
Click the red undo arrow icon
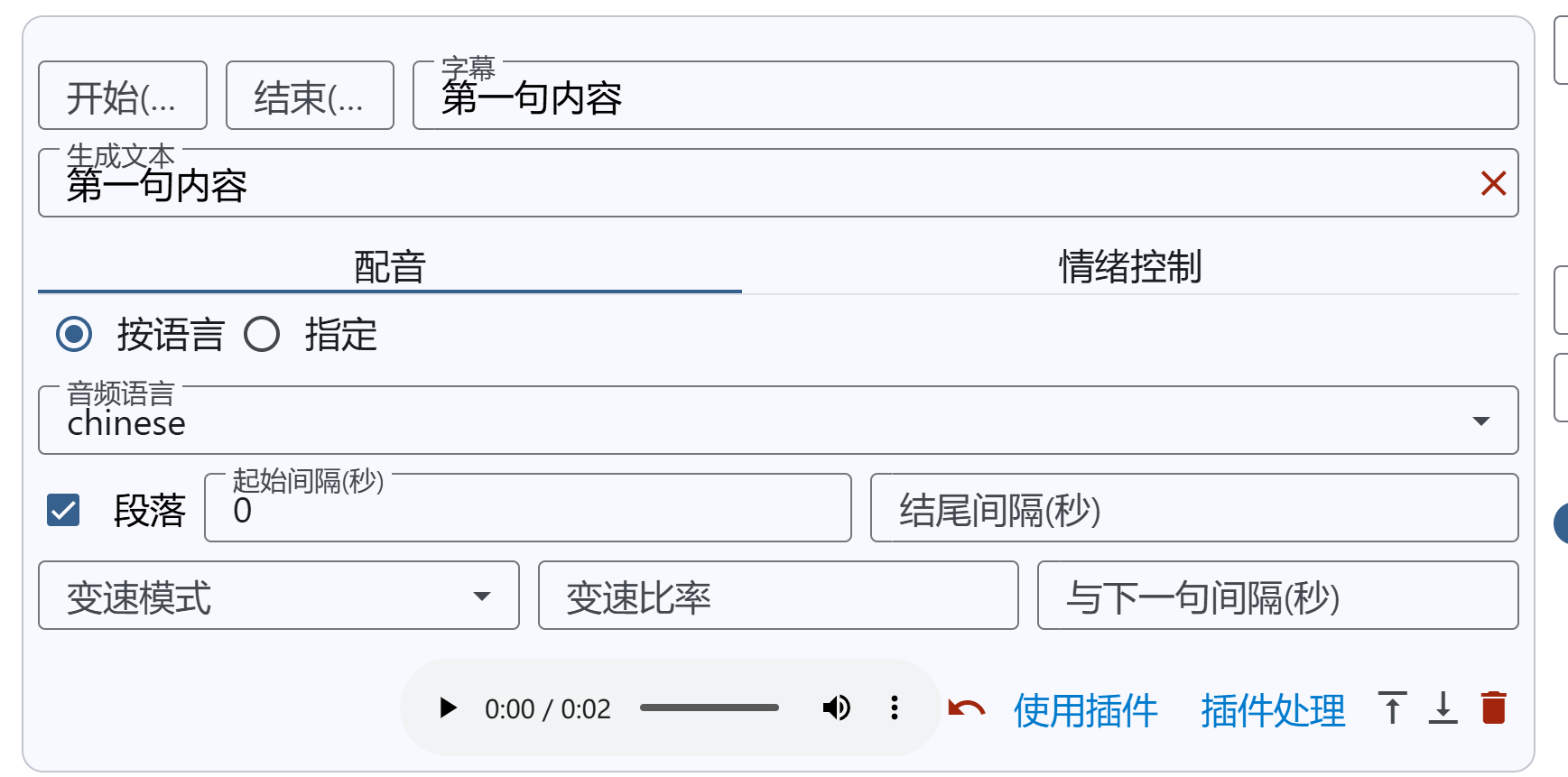point(967,709)
